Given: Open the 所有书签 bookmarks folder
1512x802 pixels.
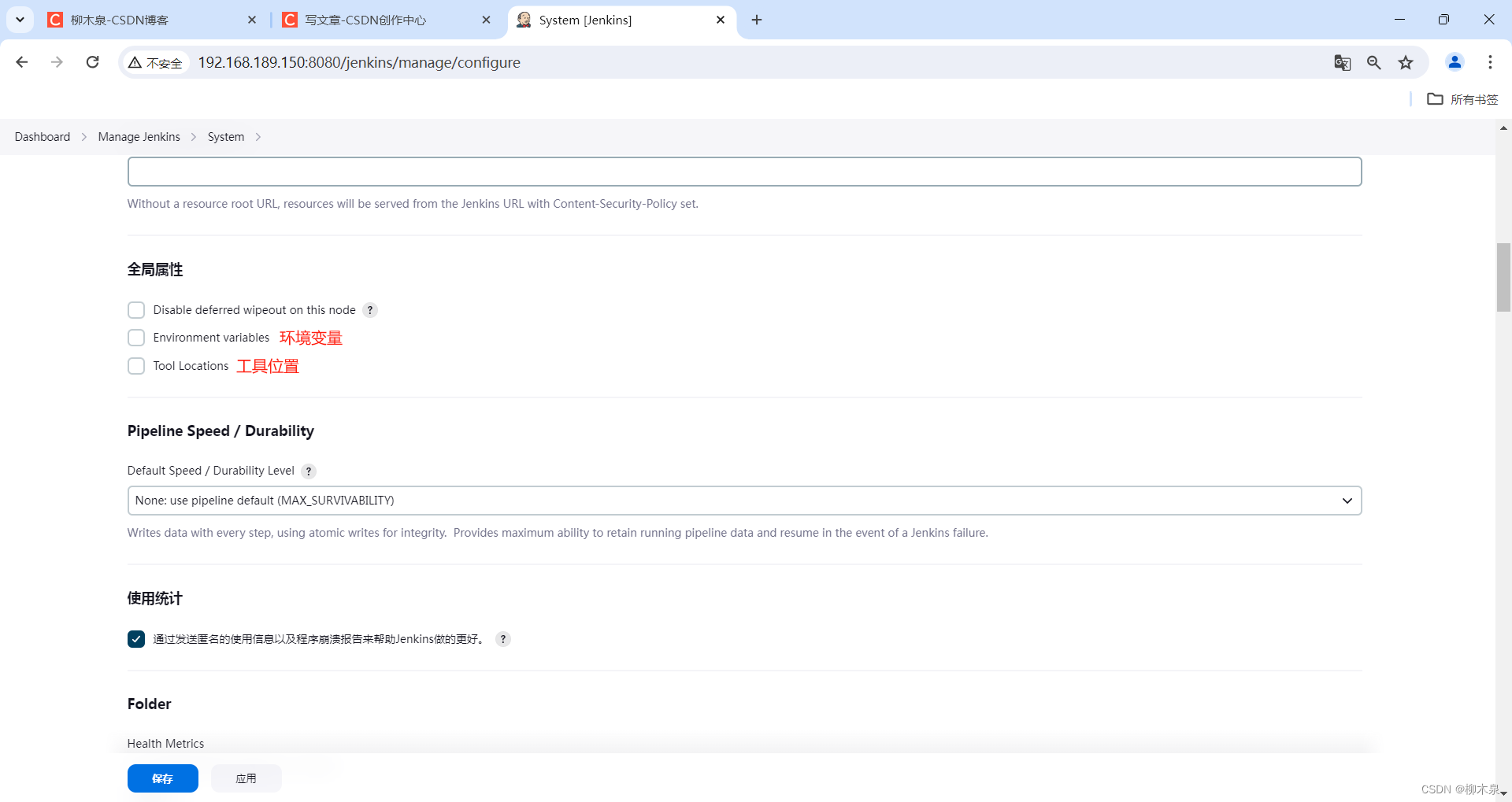Looking at the screenshot, I should coord(1462,99).
